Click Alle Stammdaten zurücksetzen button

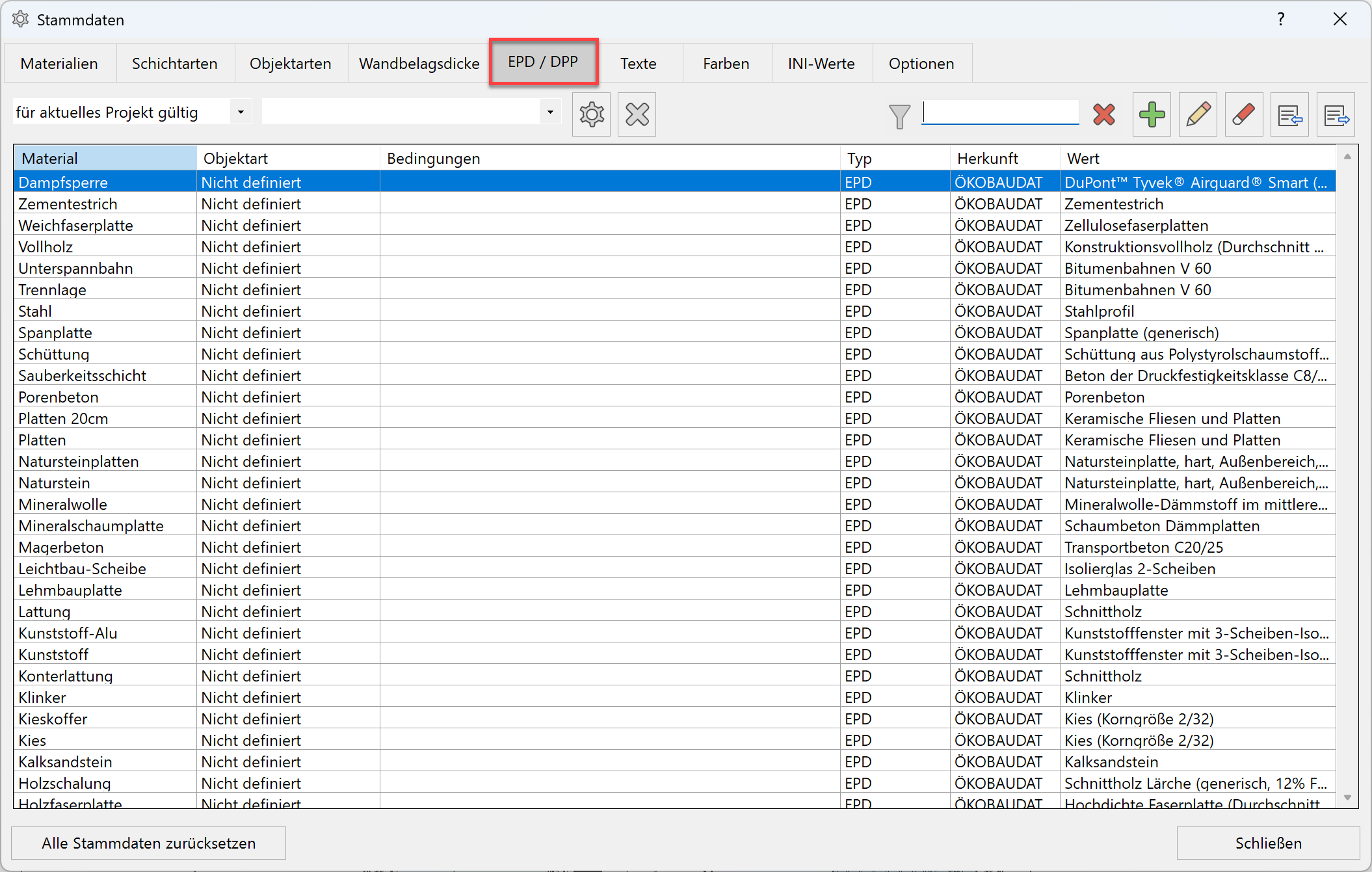click(x=149, y=843)
